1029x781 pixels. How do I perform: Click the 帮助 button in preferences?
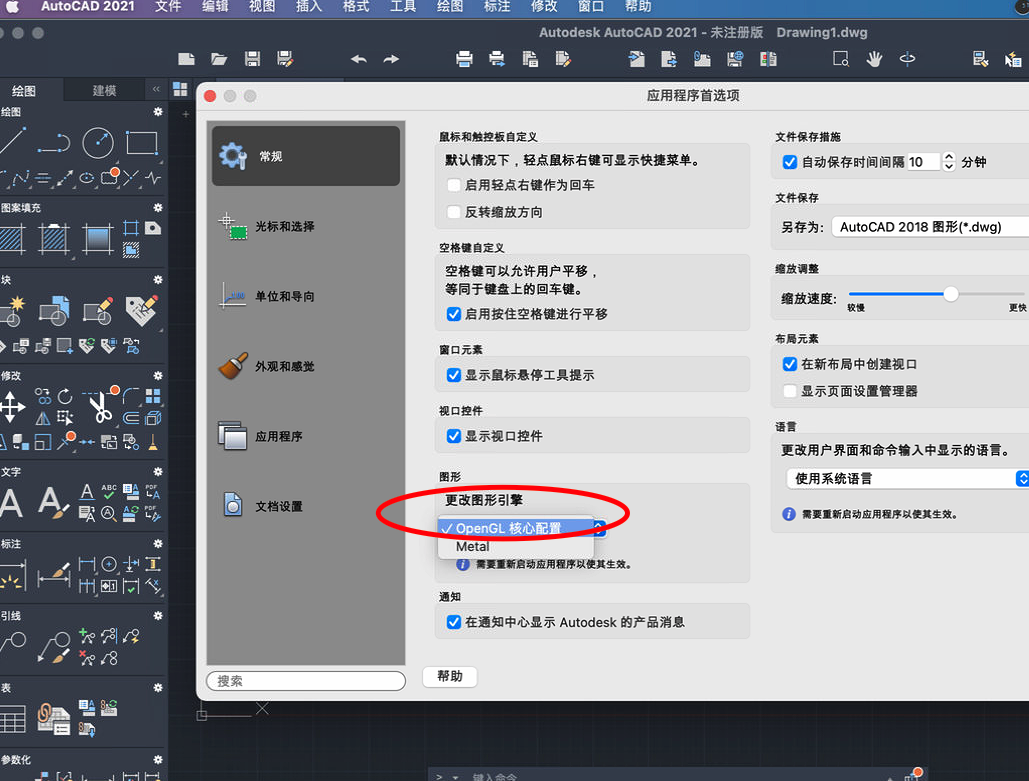pos(450,676)
